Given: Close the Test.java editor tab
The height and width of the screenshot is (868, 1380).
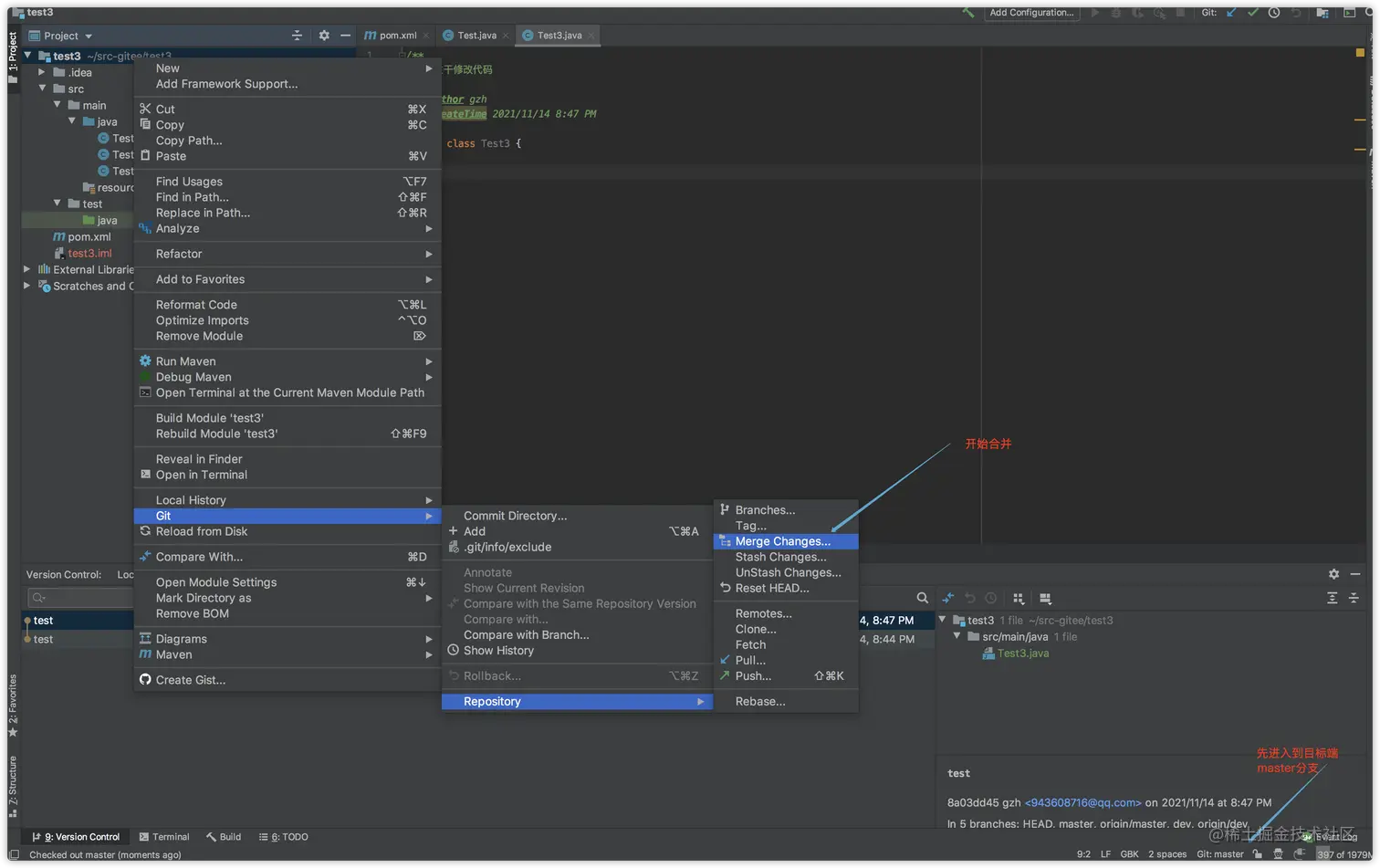Looking at the screenshot, I should click(x=506, y=36).
